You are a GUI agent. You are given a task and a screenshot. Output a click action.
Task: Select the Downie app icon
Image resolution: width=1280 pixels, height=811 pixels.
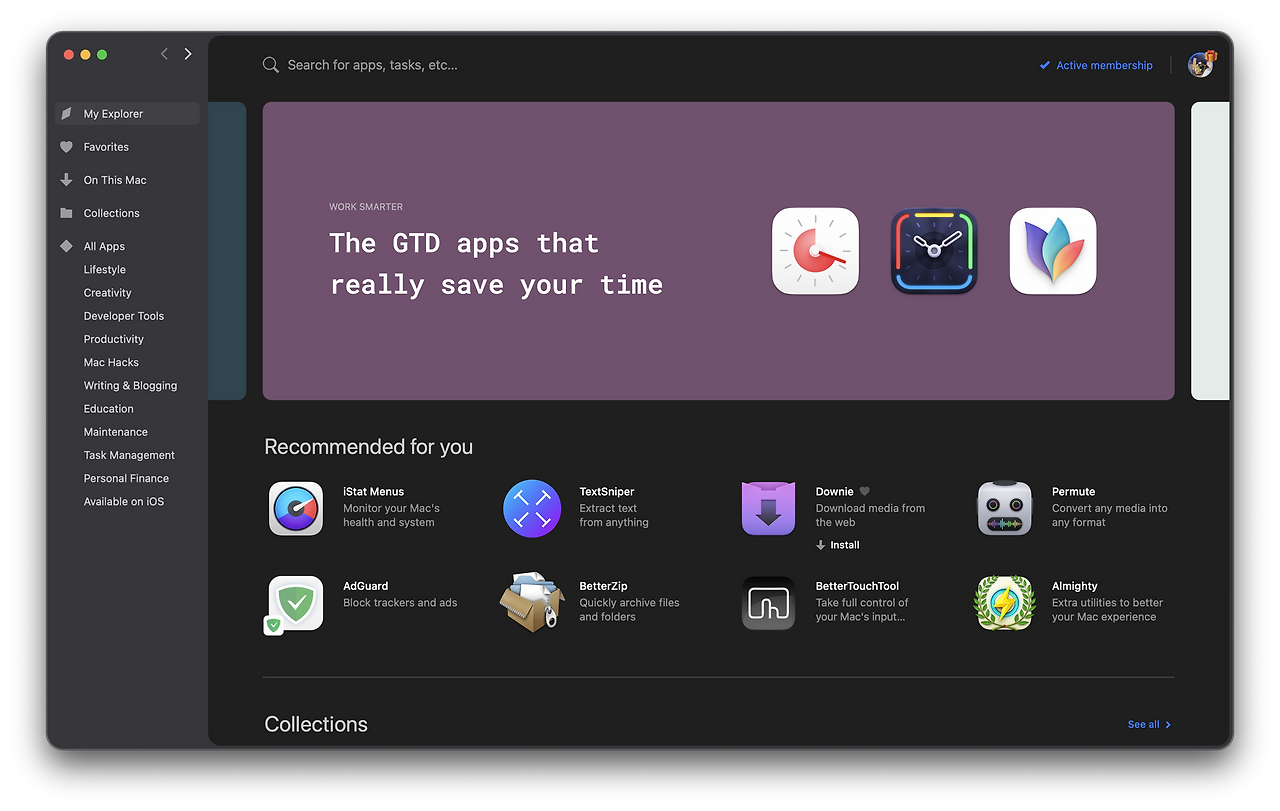(768, 509)
